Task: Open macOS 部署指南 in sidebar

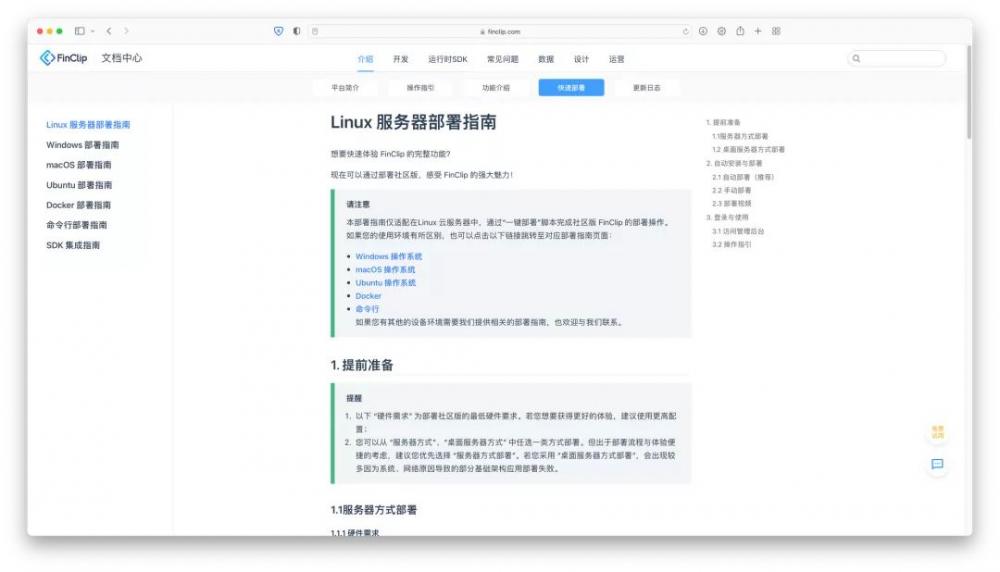Action: [78, 165]
